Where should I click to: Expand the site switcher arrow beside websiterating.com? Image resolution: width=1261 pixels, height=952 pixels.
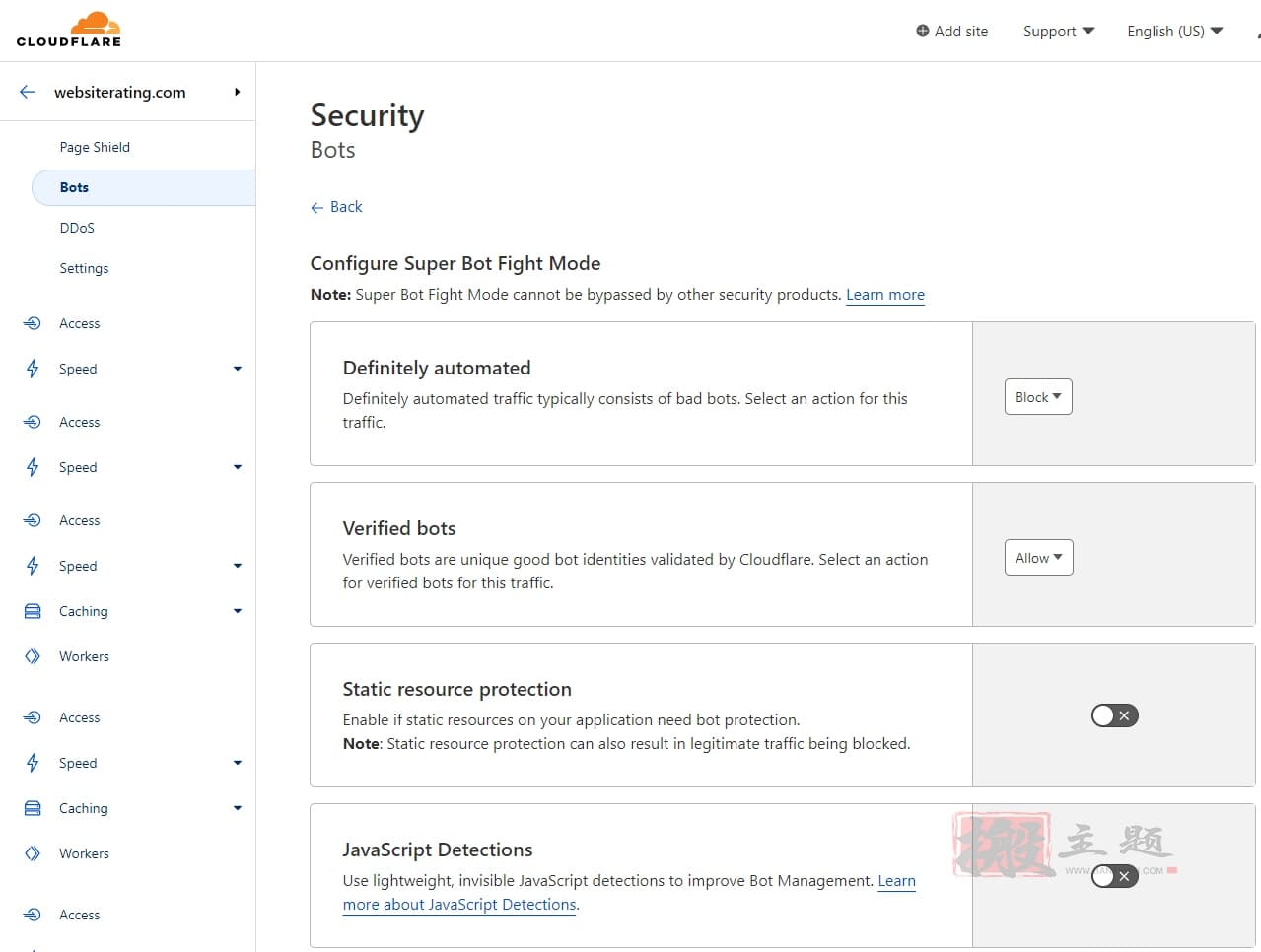point(237,92)
